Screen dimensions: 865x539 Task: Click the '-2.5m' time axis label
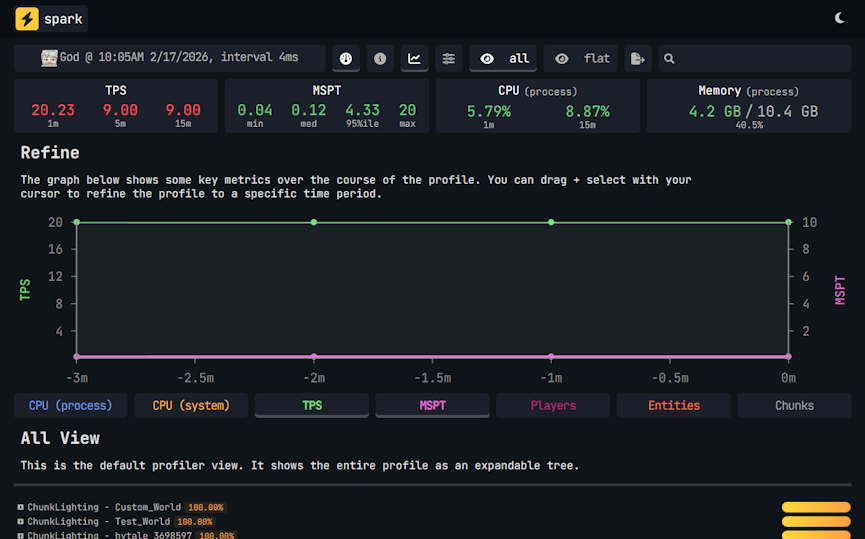(x=195, y=378)
